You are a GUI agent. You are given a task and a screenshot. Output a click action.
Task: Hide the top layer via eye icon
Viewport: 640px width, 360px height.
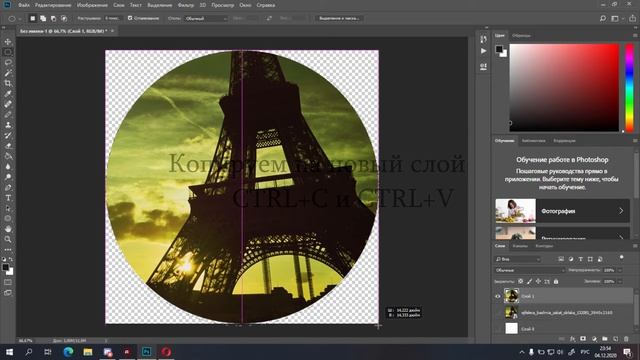click(498, 296)
